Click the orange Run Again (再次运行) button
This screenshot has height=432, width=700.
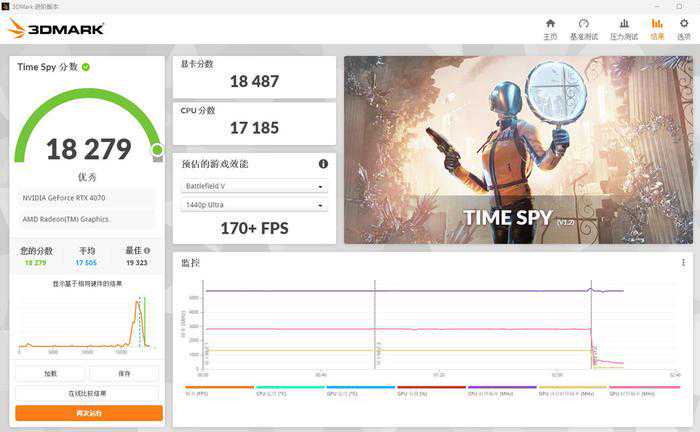point(88,412)
